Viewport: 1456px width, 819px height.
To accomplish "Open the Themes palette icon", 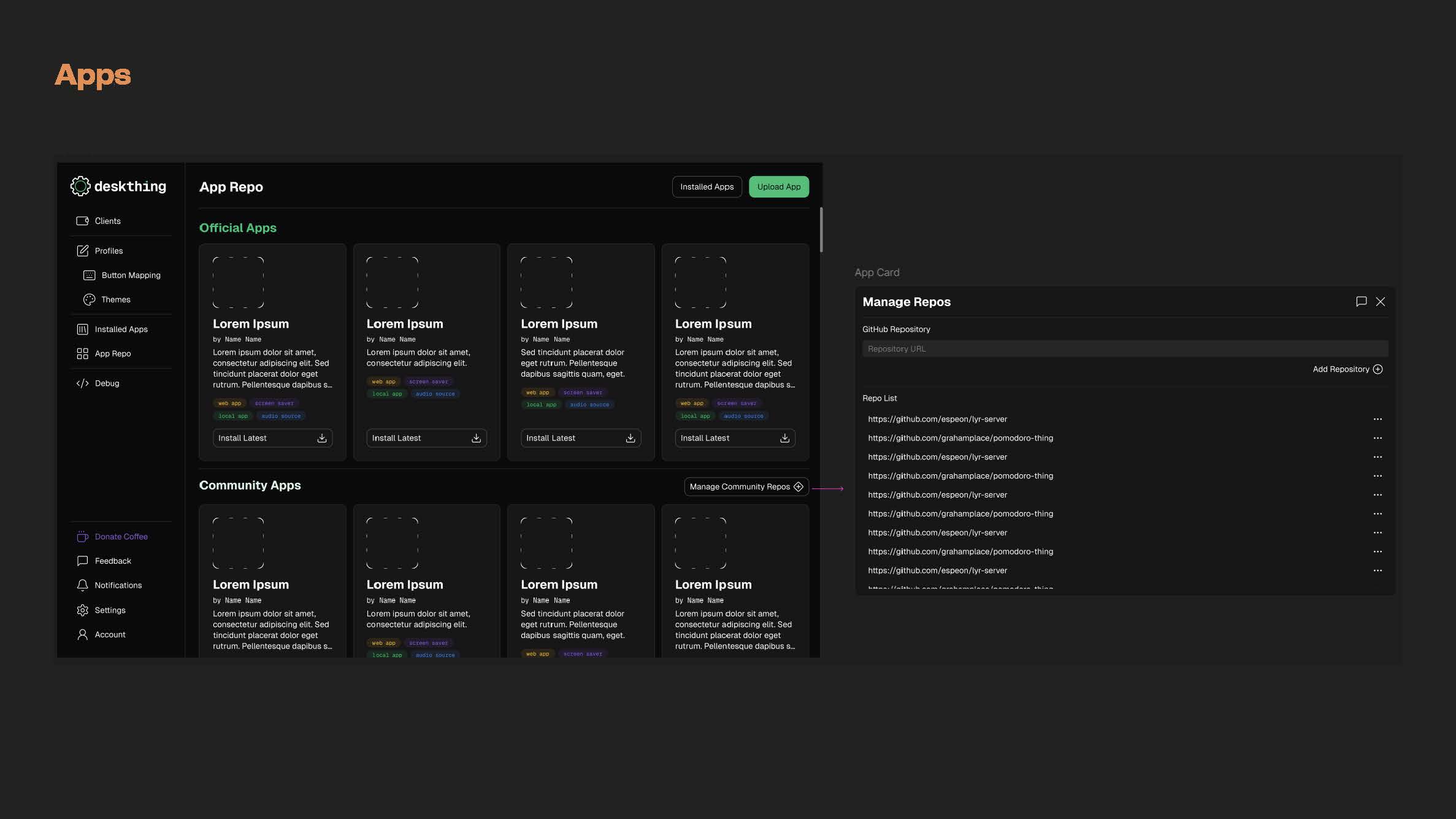I will tap(90, 299).
